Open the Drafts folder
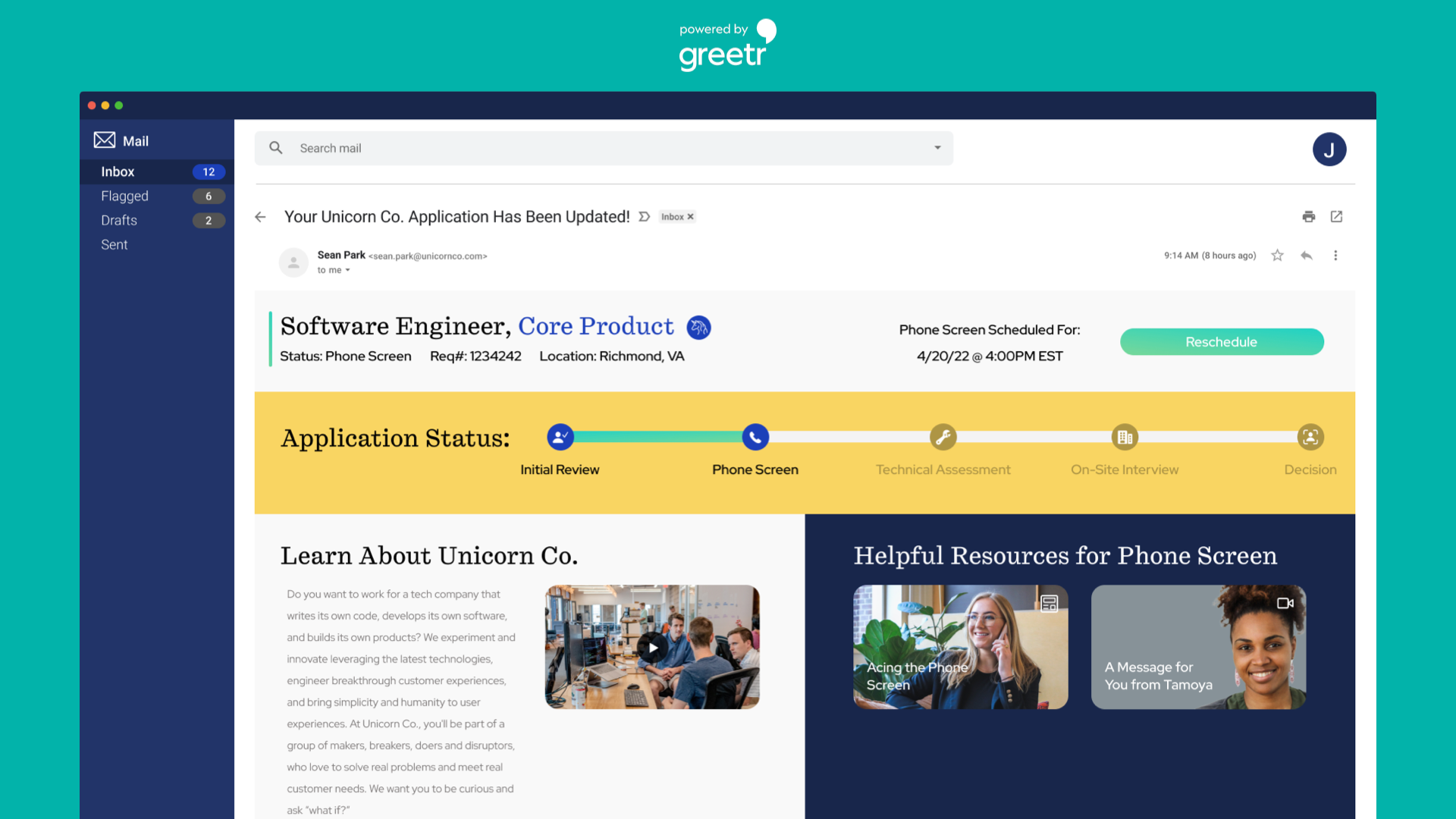 157,221
